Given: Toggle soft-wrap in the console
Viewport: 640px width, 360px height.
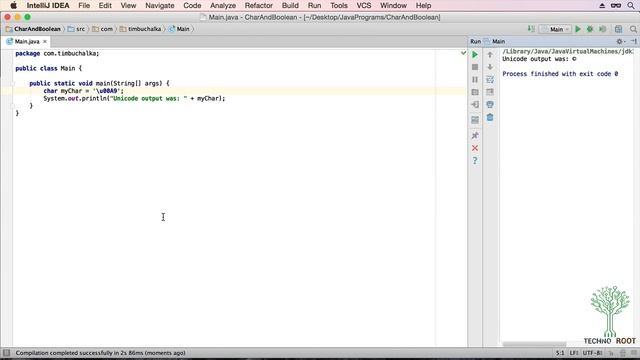Looking at the screenshot, I should coord(490,80).
